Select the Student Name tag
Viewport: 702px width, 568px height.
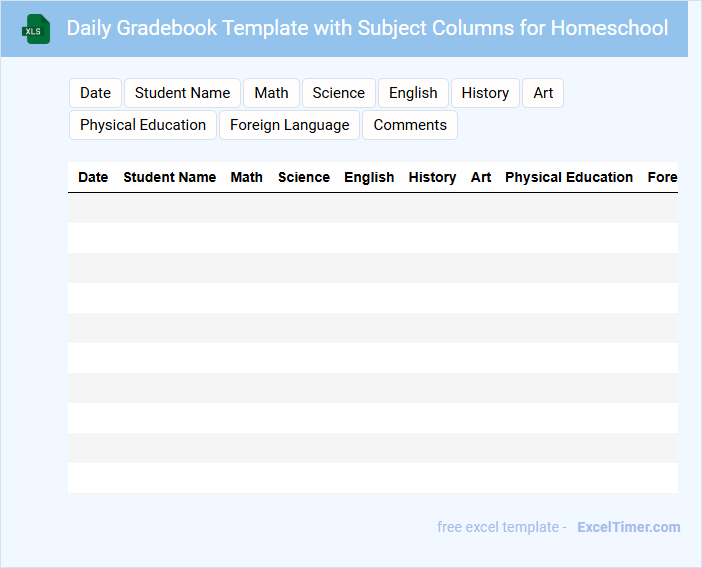pos(182,93)
